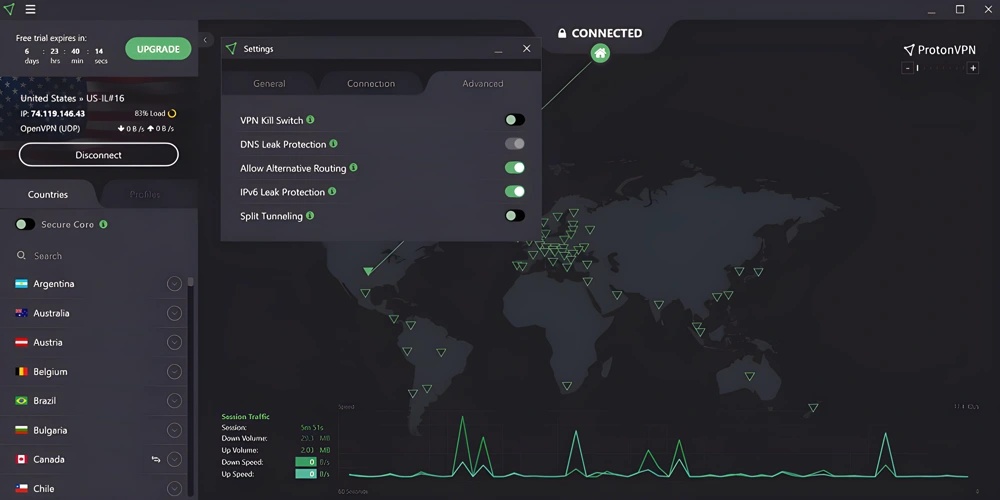Click the ProtonVPN logo in title bar
The width and height of the screenshot is (1000, 500).
8,10
